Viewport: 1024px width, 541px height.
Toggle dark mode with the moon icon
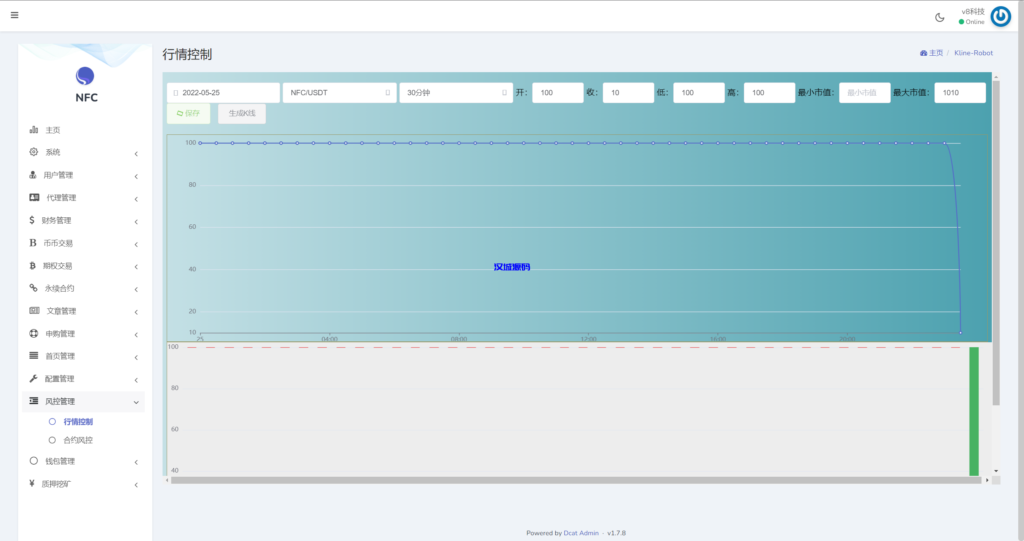[939, 17]
